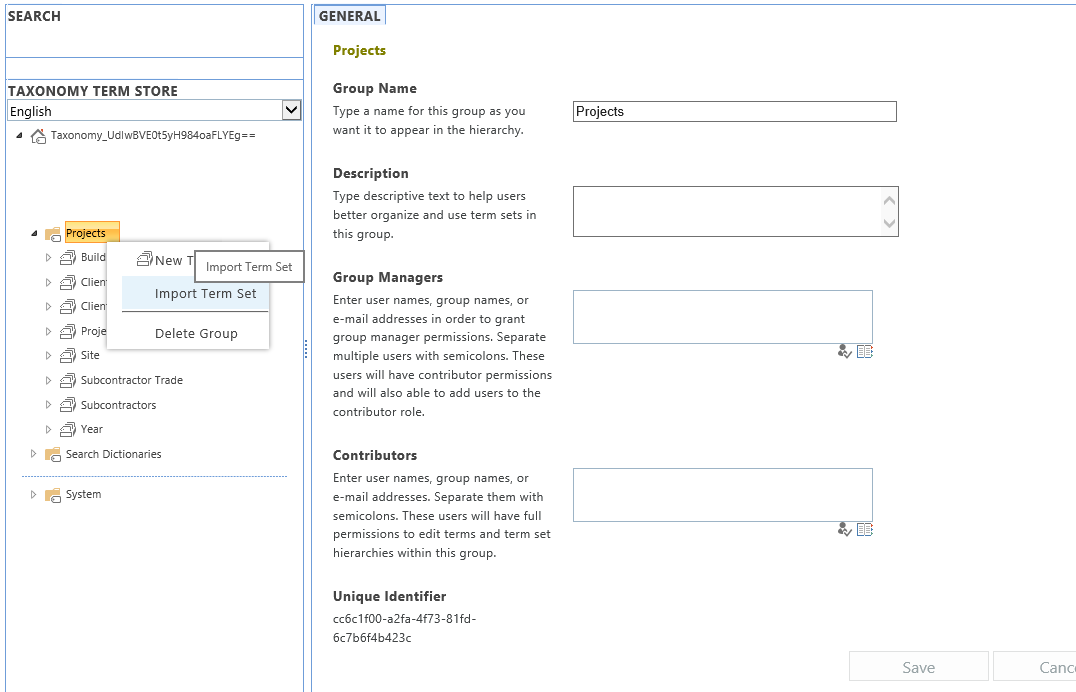Click the Group Managers people picker field

(723, 316)
